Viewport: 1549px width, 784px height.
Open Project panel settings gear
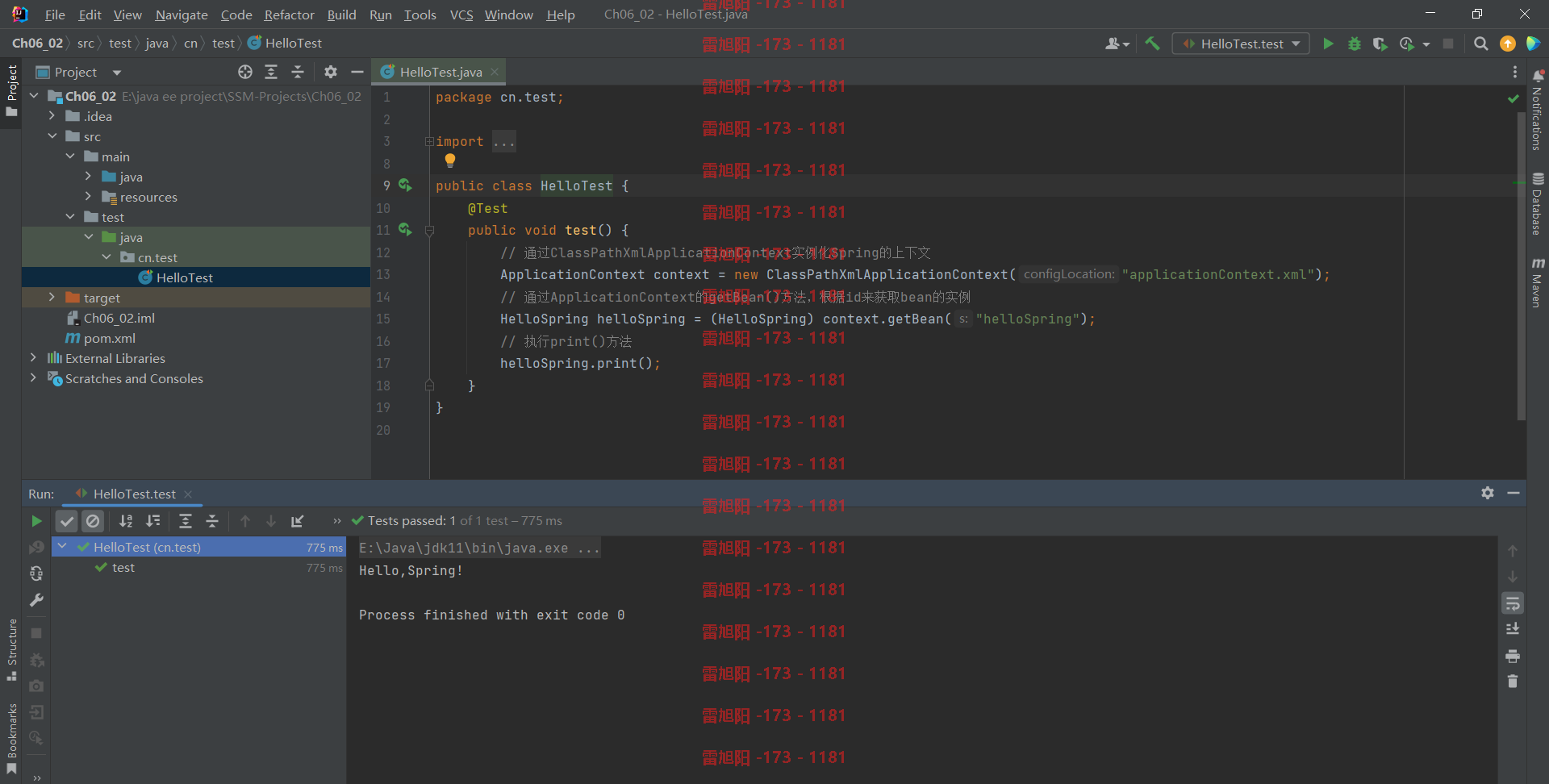tap(330, 72)
